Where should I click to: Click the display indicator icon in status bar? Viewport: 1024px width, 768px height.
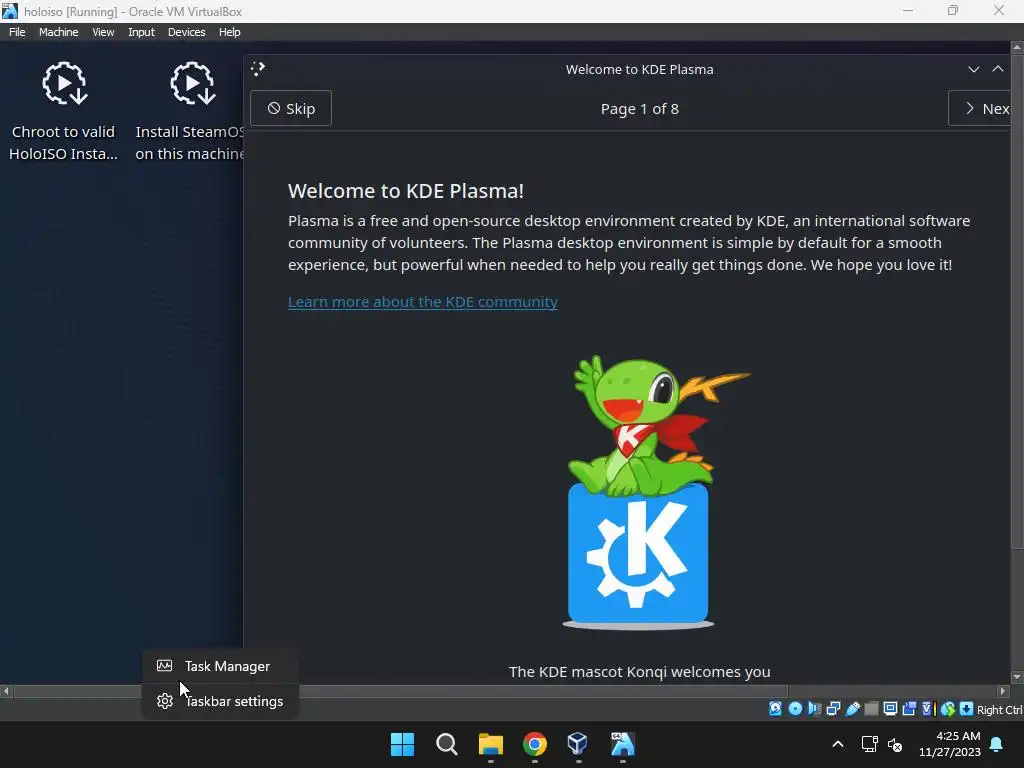pos(890,709)
